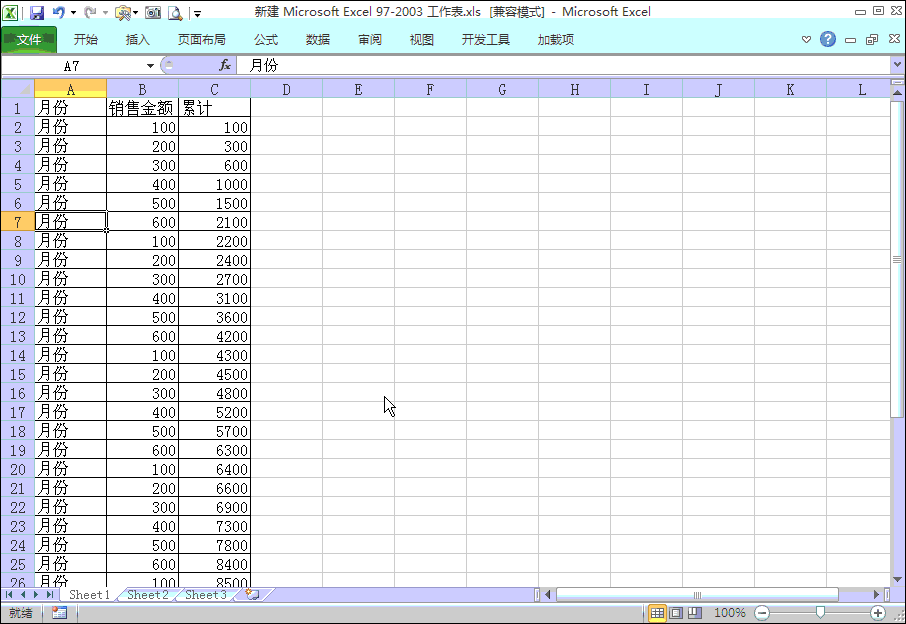Select cell C7 with value 2100
The width and height of the screenshot is (906, 624).
[x=214, y=222]
